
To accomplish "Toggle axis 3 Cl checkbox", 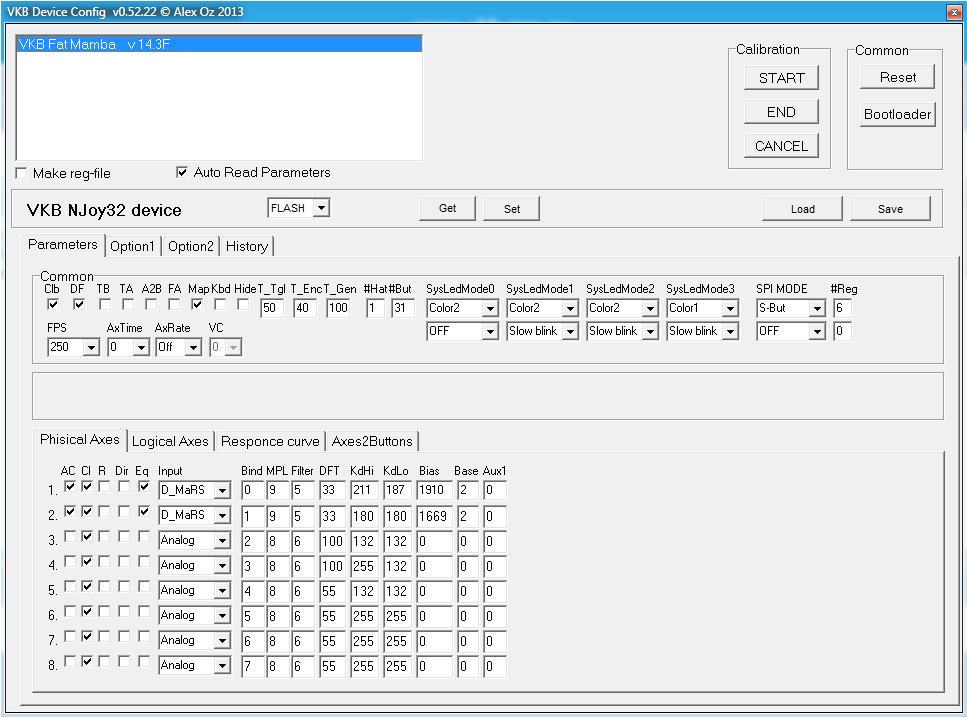I will pyautogui.click(x=87, y=537).
